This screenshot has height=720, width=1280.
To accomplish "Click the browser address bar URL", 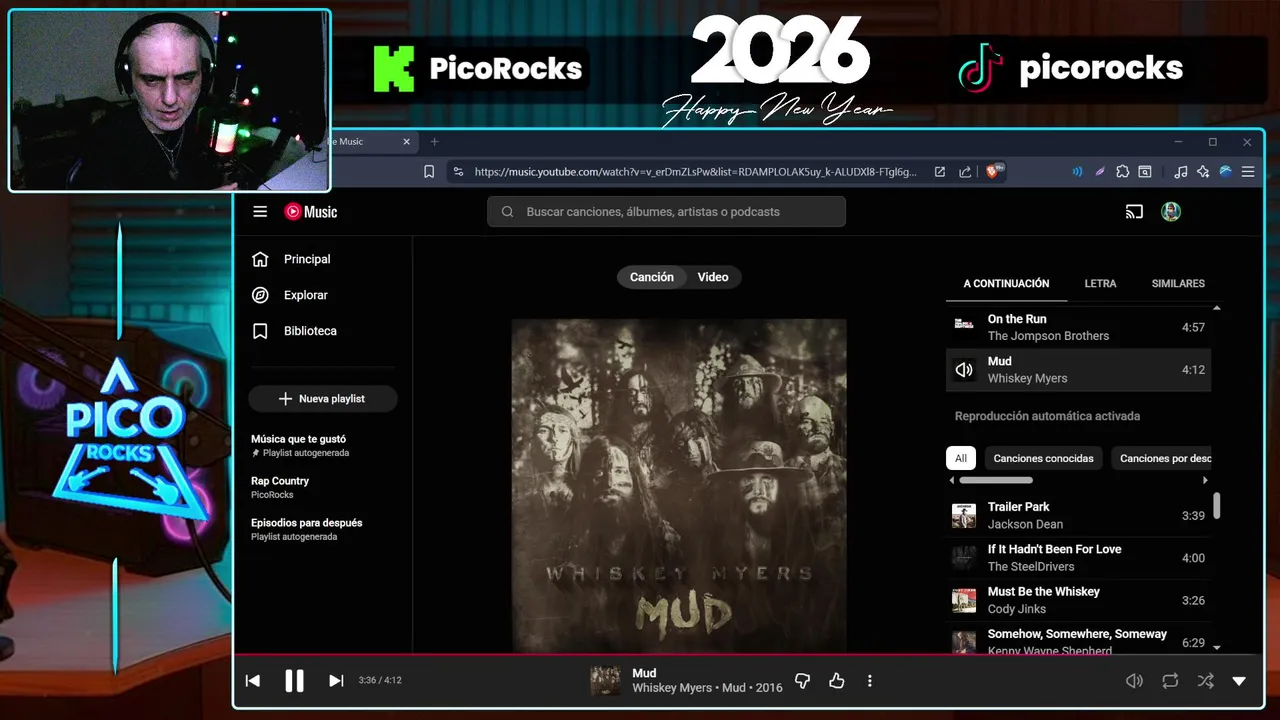I will [695, 172].
